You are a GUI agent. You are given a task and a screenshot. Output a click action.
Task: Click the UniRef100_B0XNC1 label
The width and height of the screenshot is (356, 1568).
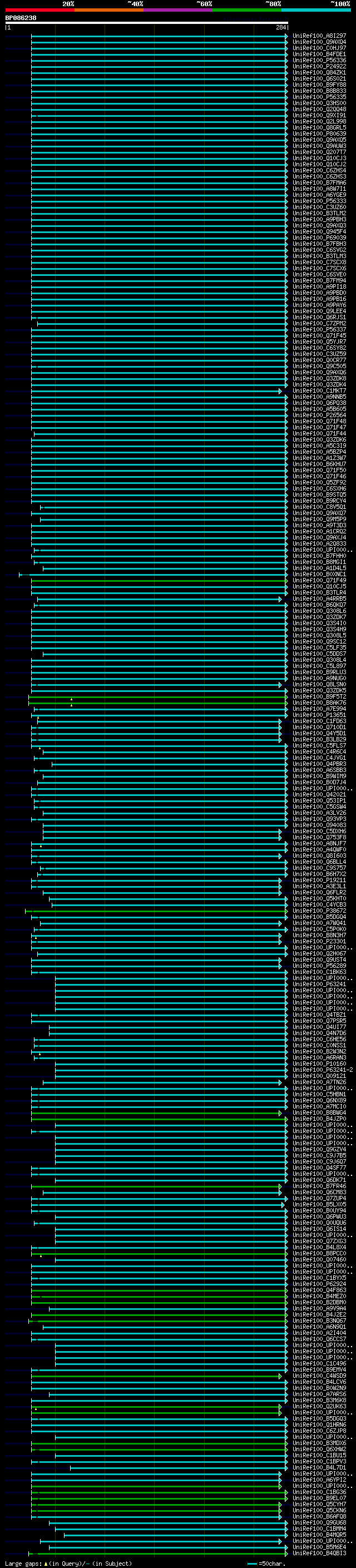pyautogui.click(x=319, y=575)
